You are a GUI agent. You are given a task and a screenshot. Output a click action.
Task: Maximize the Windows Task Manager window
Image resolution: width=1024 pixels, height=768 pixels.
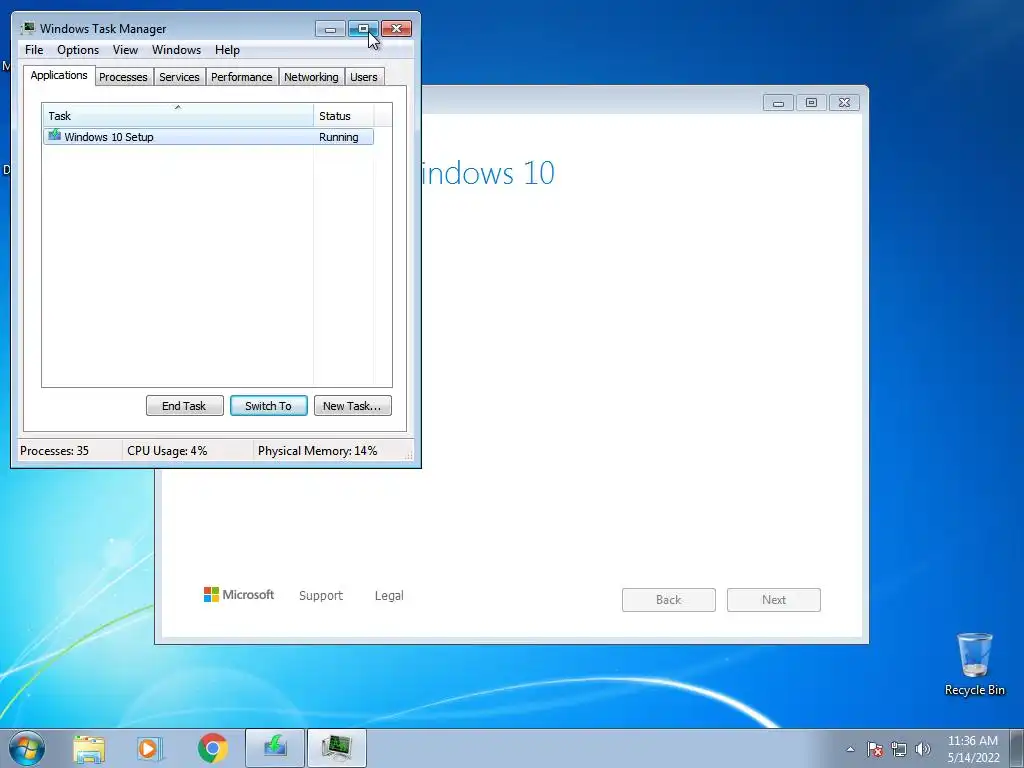point(363,29)
